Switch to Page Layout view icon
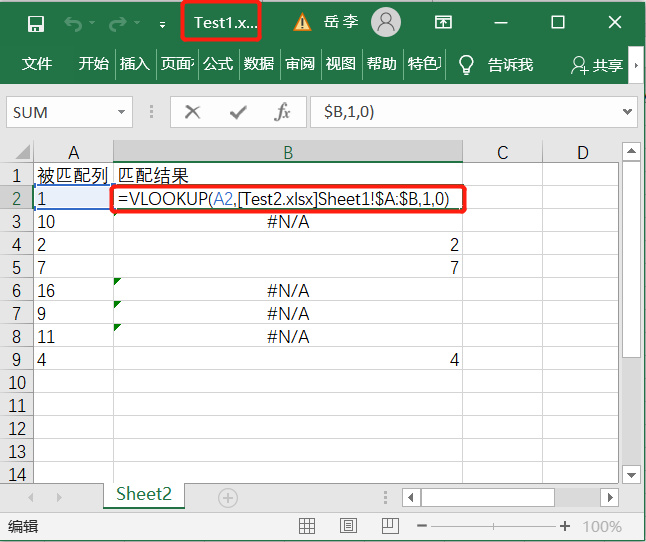646x542 pixels. click(348, 526)
